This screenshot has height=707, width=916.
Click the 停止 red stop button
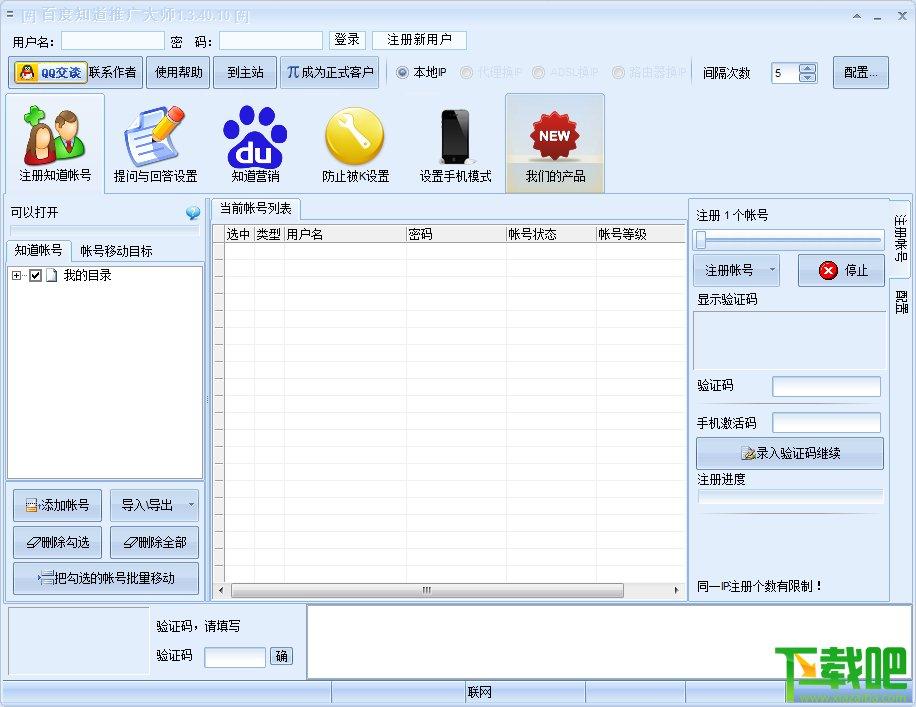[841, 271]
